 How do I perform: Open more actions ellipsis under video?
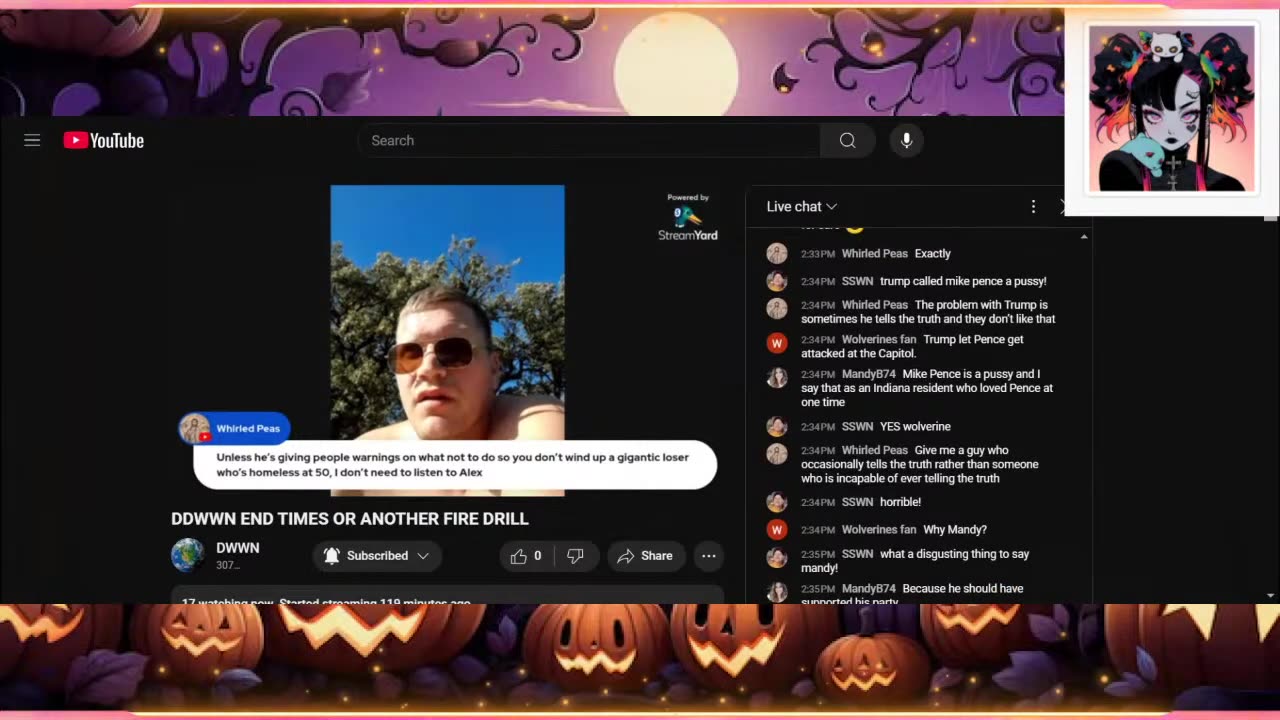[709, 556]
